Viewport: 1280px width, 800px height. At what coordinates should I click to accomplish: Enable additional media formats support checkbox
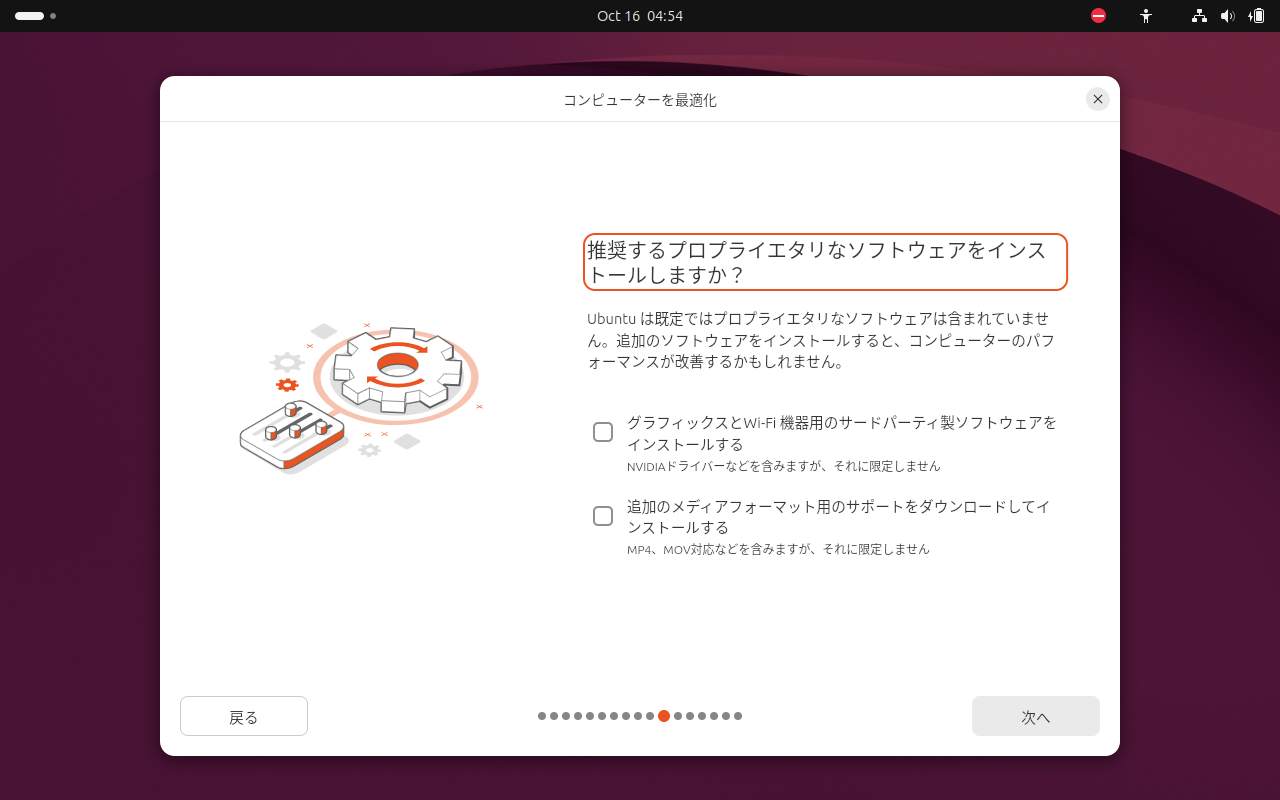coord(603,516)
